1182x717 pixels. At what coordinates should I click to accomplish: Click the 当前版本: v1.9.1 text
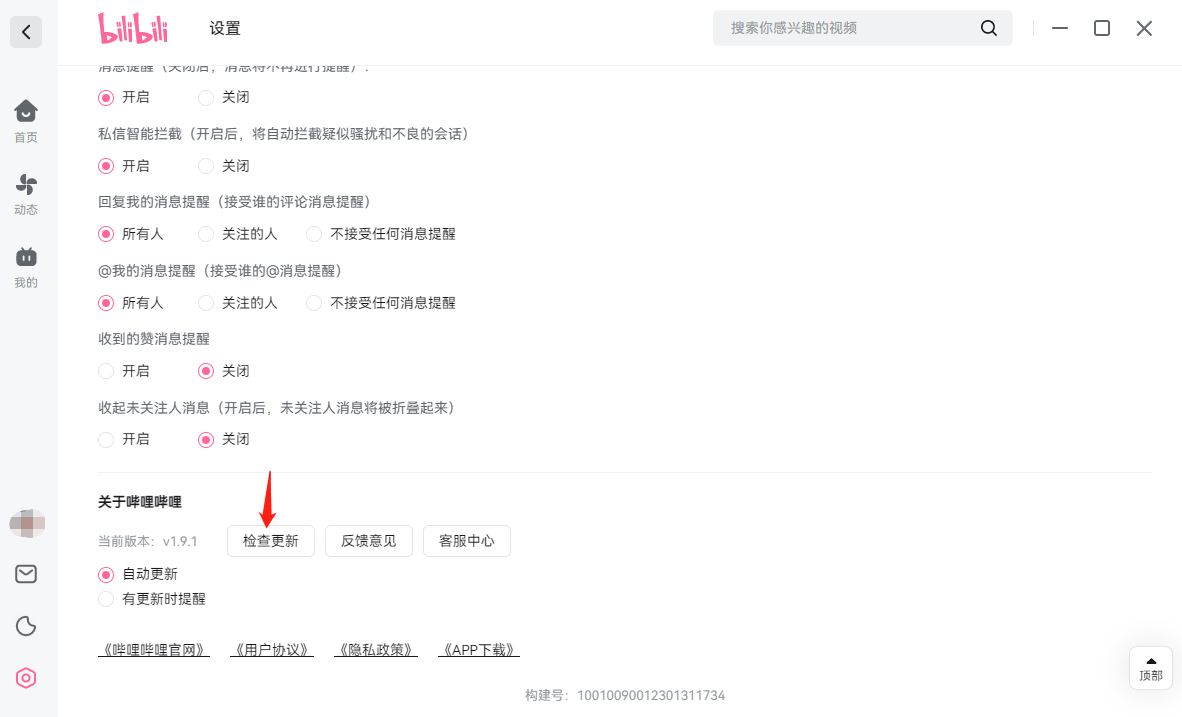coord(148,541)
